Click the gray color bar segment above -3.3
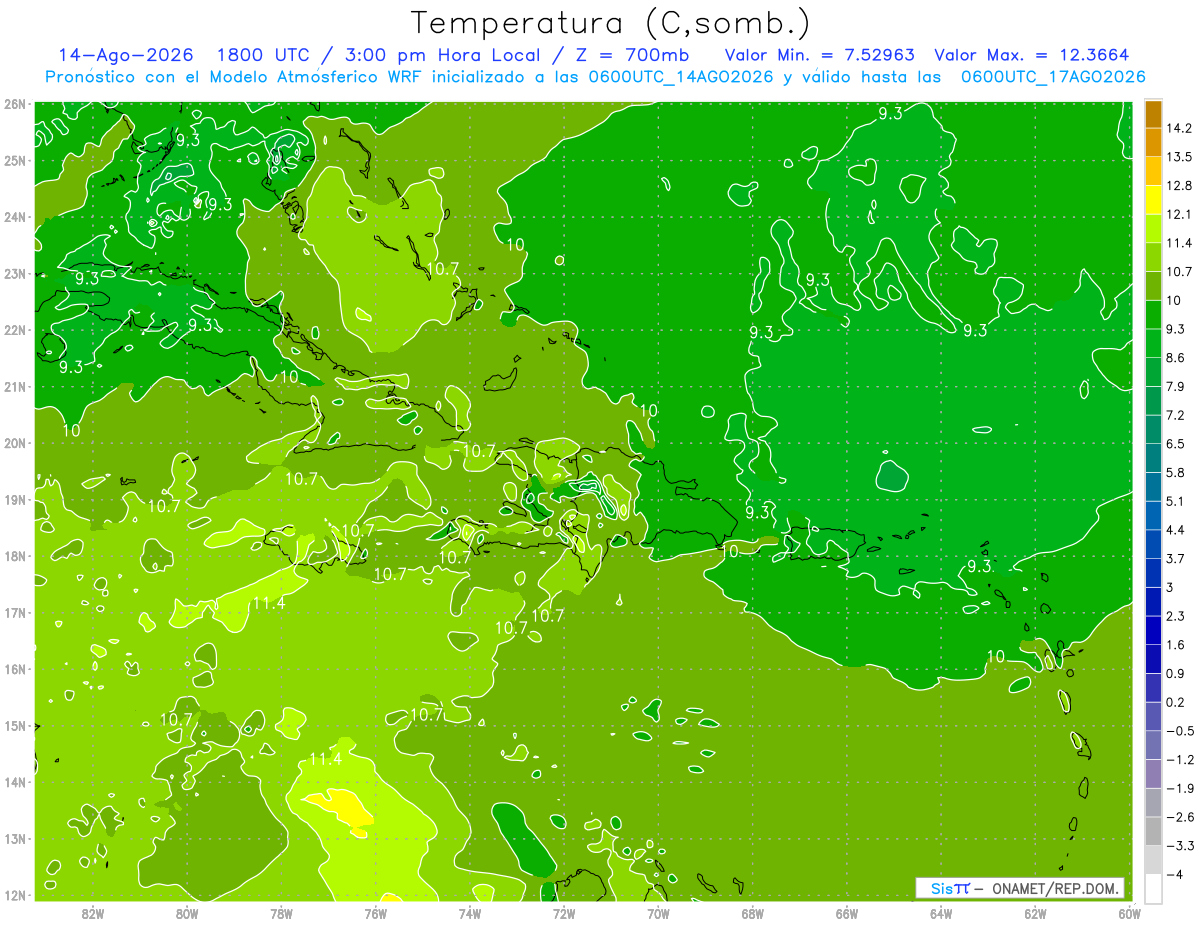Image resolution: width=1200 pixels, height=927 pixels. [x=1153, y=831]
